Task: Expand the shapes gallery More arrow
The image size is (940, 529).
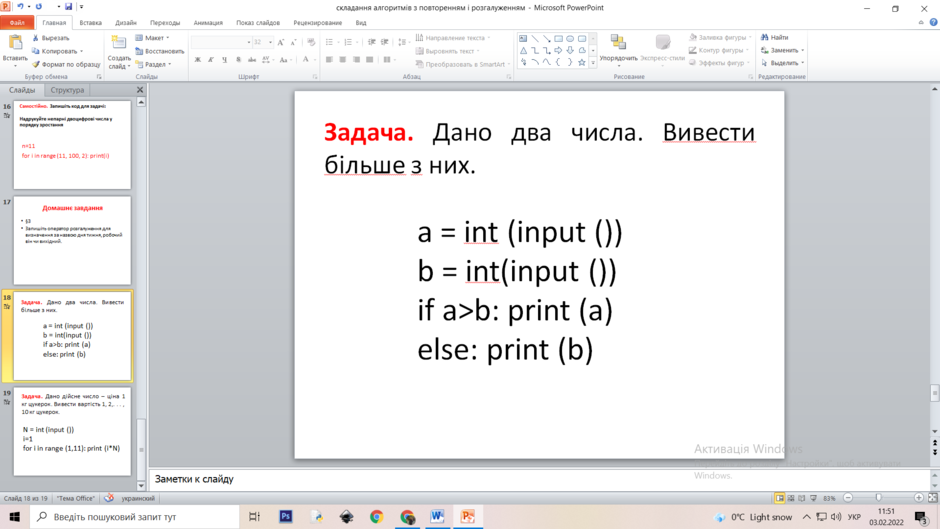Action: pos(593,62)
